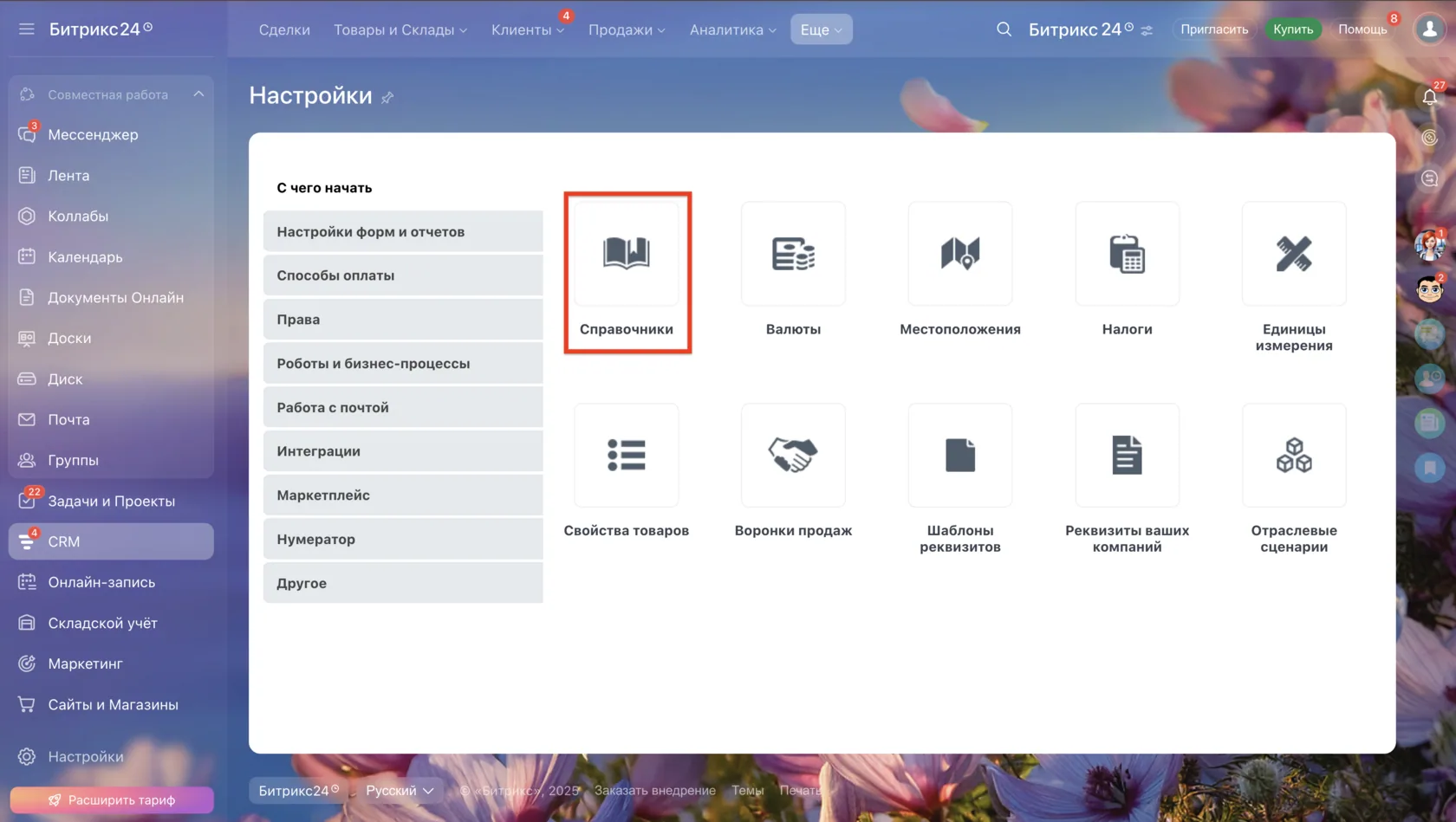Open the Отраслевые сценарии cubes icon
Screen dimensions: 1456x822
coord(1294,455)
